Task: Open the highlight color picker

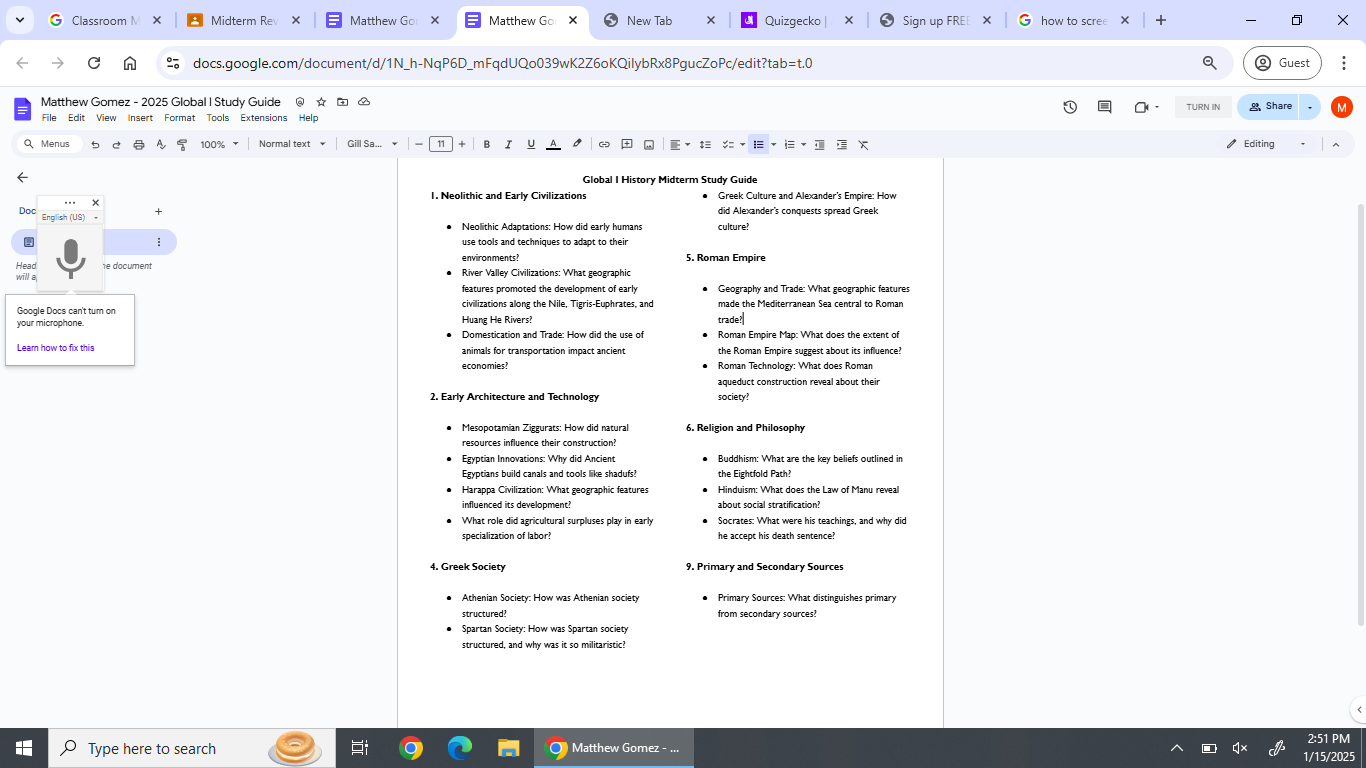Action: point(577,144)
